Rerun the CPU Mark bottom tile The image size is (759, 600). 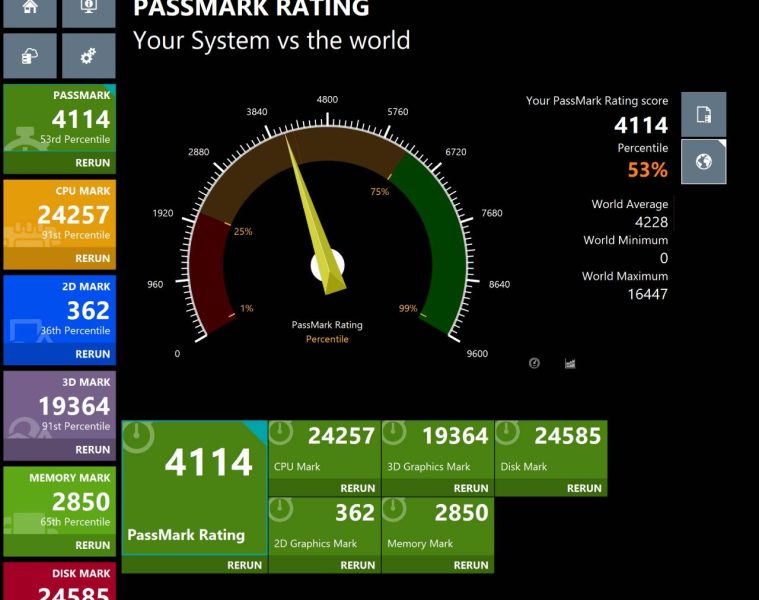(x=358, y=488)
